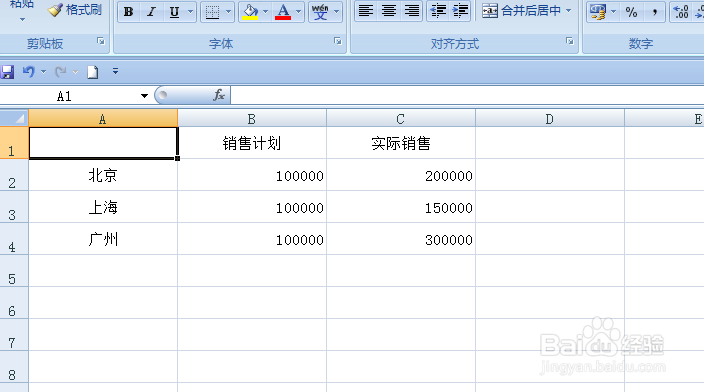Image resolution: width=704 pixels, height=392 pixels.
Task: Open clipboard group dialog launcher
Action: pyautogui.click(x=101, y=41)
